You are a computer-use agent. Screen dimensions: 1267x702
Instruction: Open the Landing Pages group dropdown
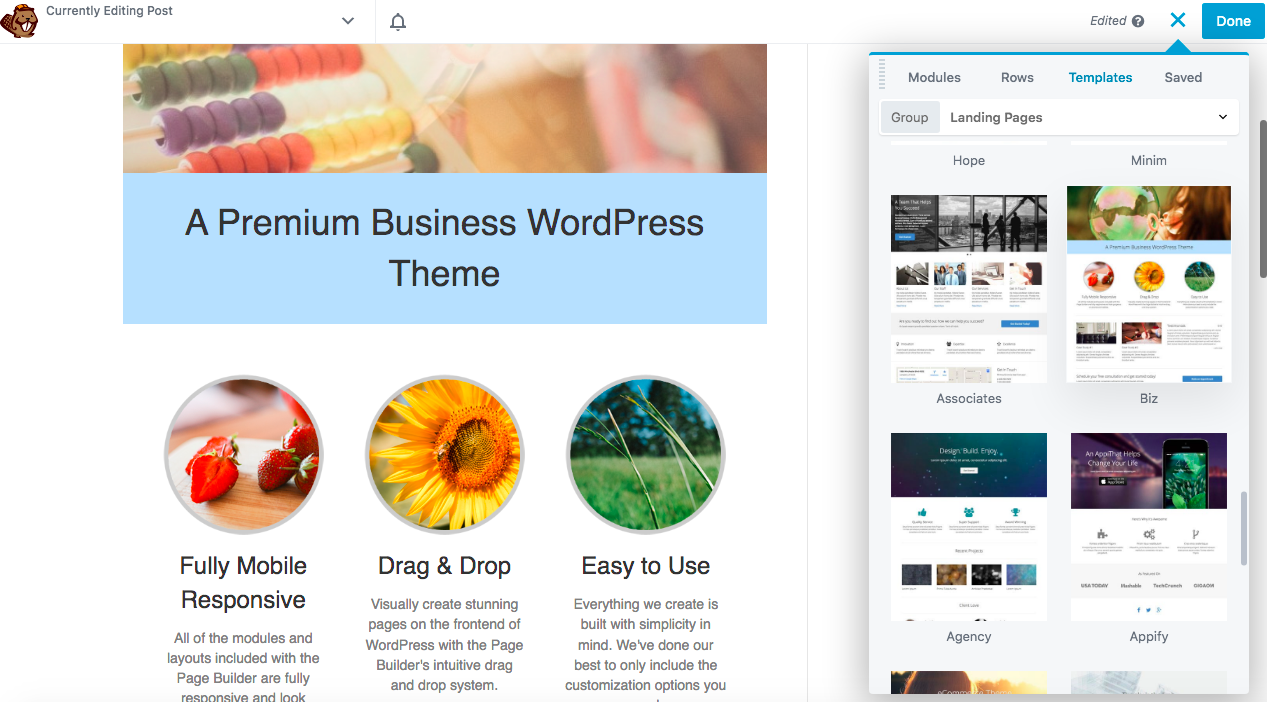click(x=1088, y=117)
